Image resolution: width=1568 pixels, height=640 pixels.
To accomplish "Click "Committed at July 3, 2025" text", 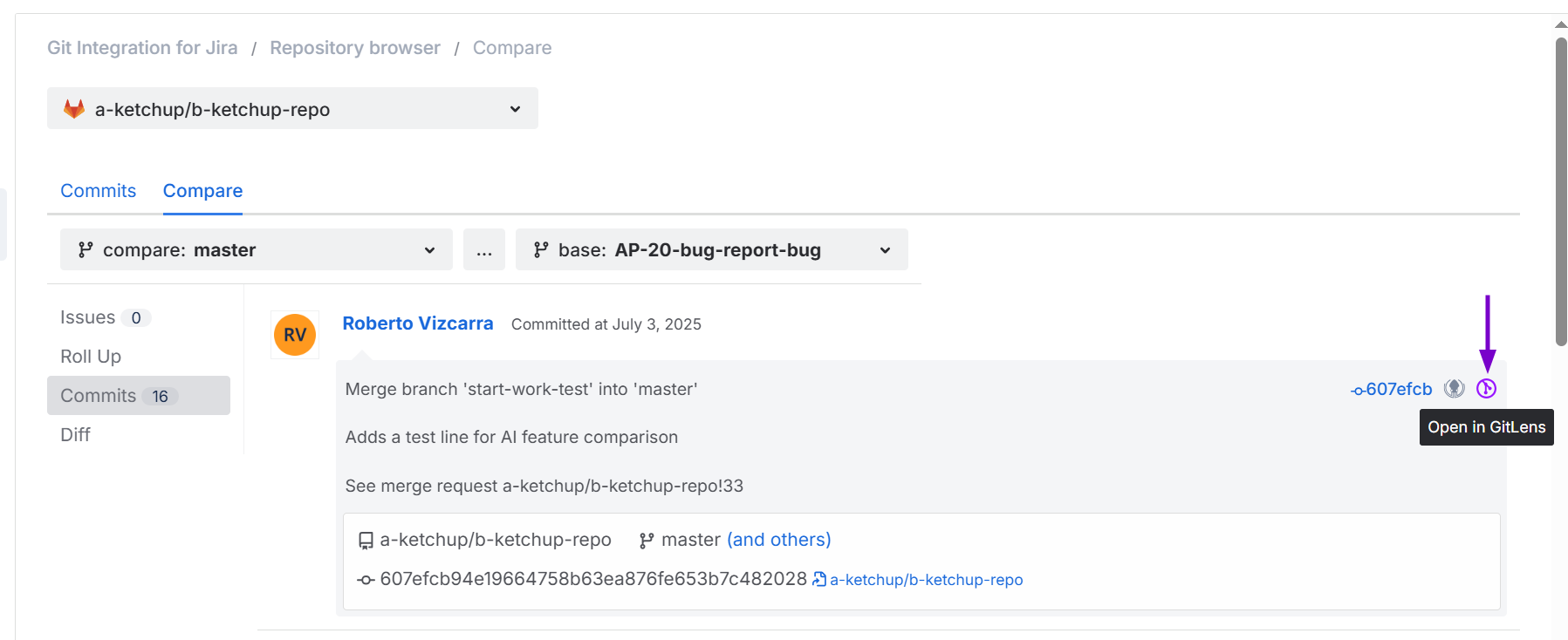I will 606,324.
